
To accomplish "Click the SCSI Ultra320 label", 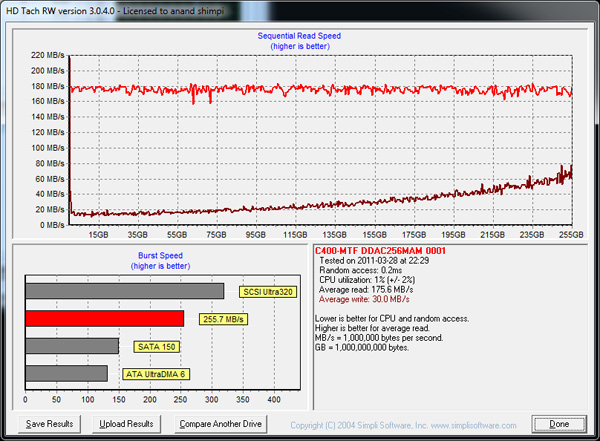I will click(x=268, y=292).
